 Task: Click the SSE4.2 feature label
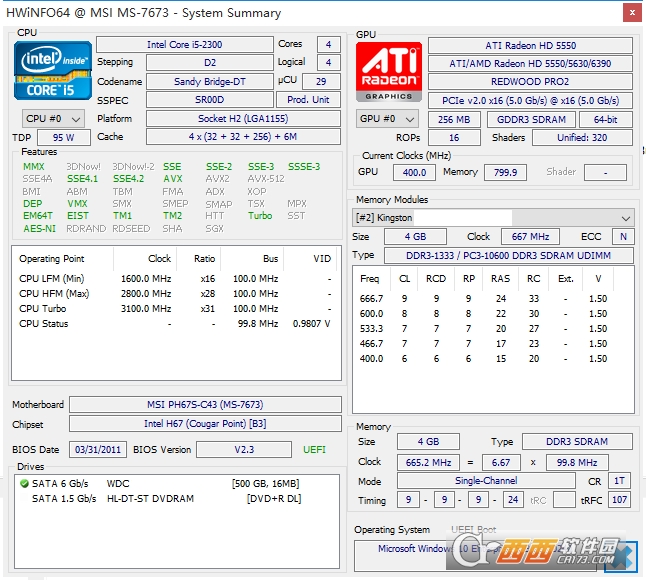[129, 179]
